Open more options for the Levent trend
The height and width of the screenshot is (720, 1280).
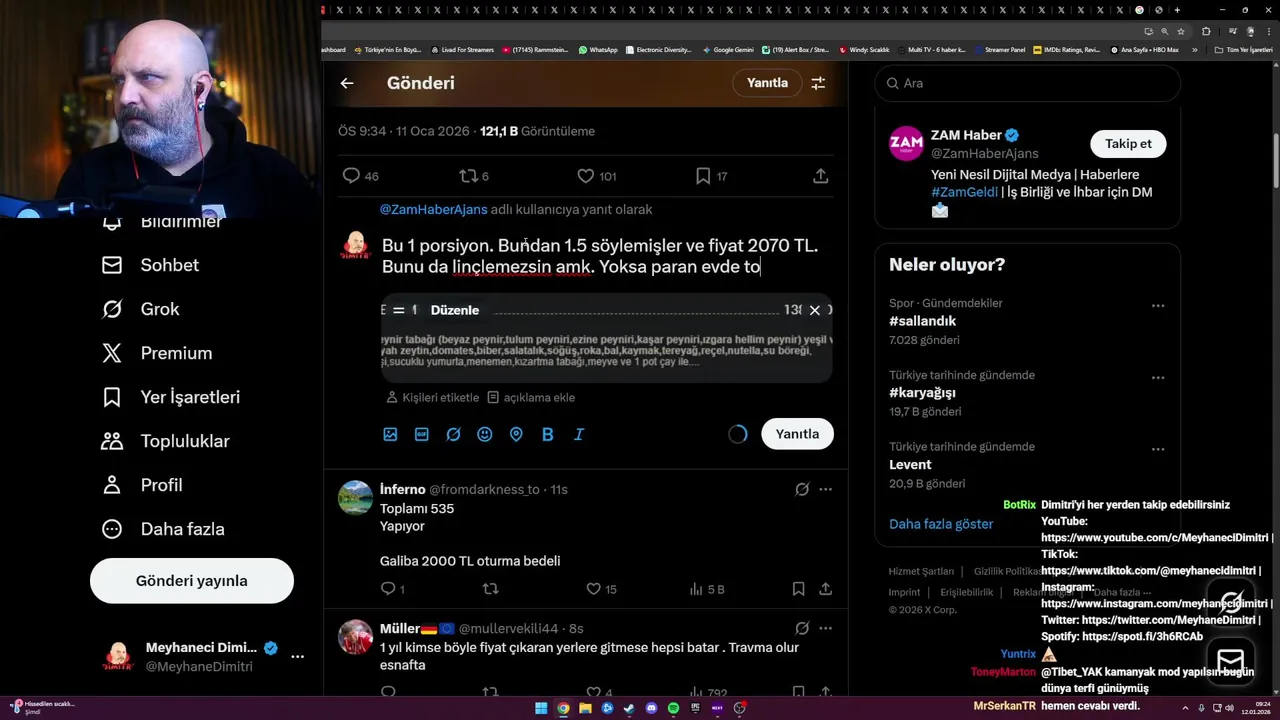(1158, 449)
